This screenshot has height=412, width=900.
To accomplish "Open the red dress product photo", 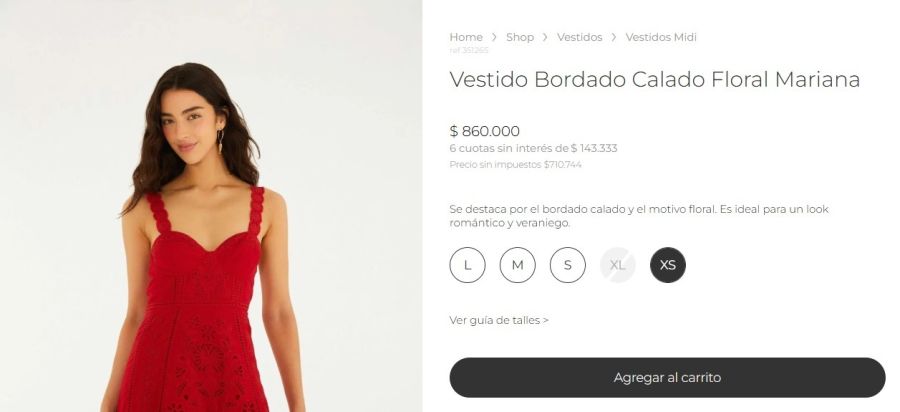I will [211, 206].
